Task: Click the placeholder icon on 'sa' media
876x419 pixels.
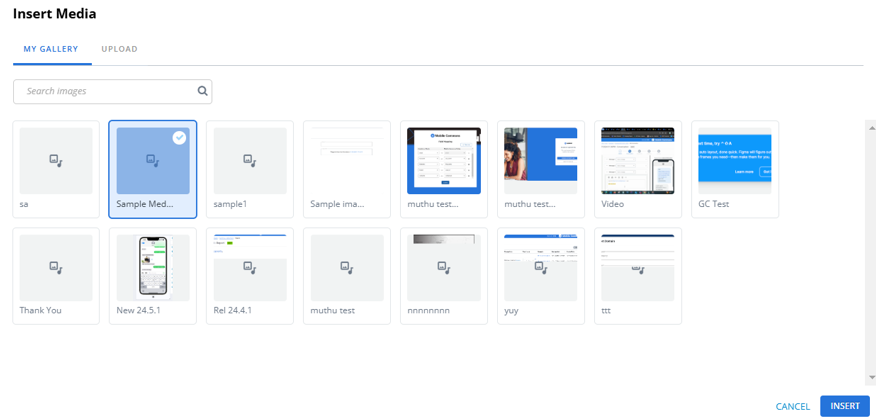Action: click(x=56, y=160)
